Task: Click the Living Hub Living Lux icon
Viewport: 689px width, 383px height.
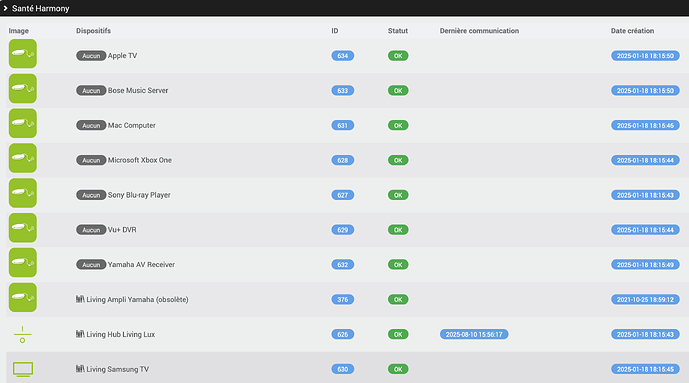Action: coord(22,335)
